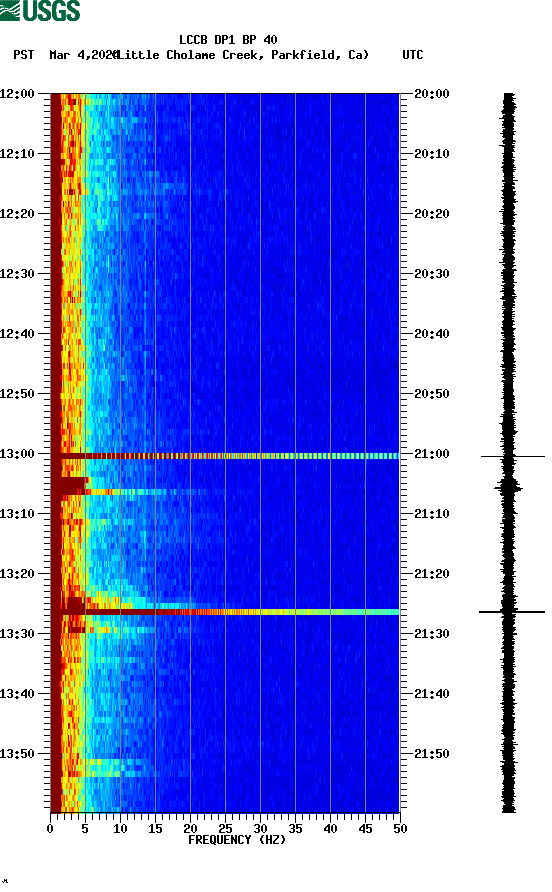Click the 20:20 UTC time label
Image resolution: width=552 pixels, height=892 pixels.
click(x=432, y=213)
